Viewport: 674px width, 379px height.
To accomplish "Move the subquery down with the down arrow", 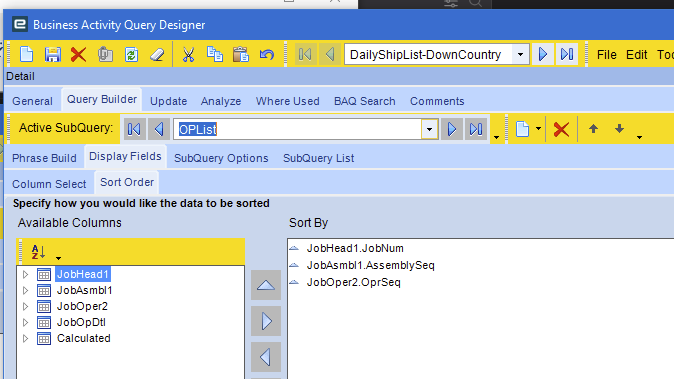I will 619,128.
